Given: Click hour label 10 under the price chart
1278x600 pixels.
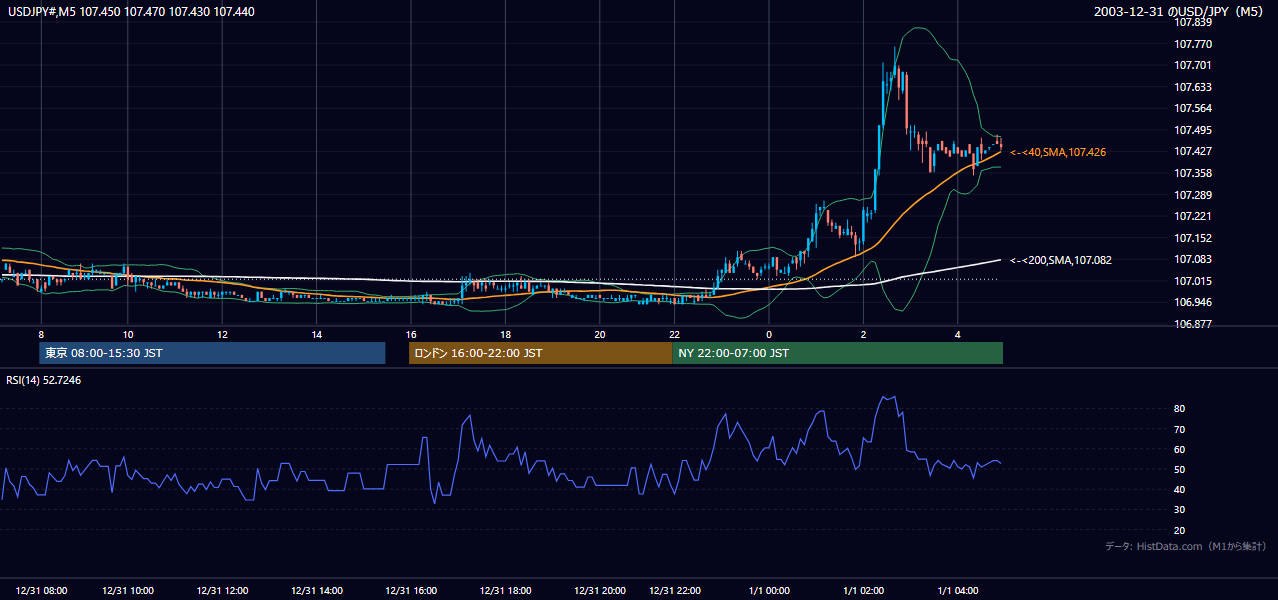Looking at the screenshot, I should point(128,334).
